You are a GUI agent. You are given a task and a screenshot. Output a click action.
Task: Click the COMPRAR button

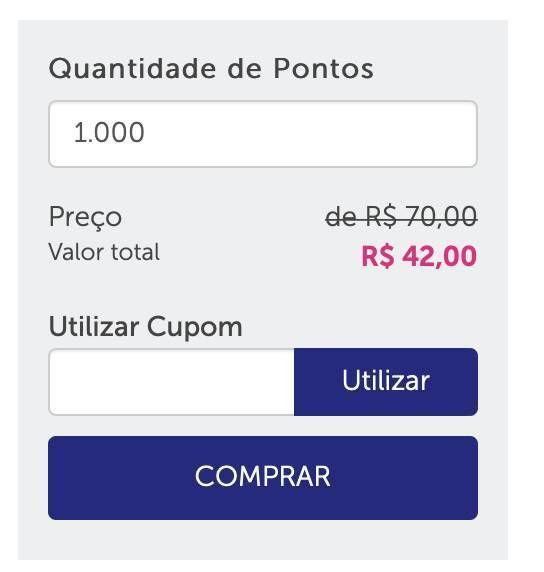coord(263,478)
